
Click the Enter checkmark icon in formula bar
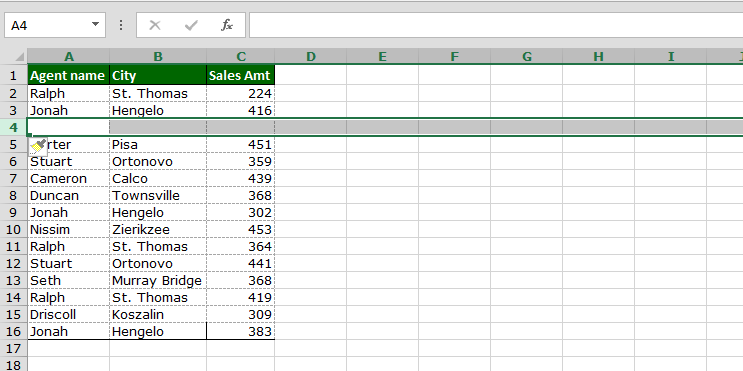(191, 25)
